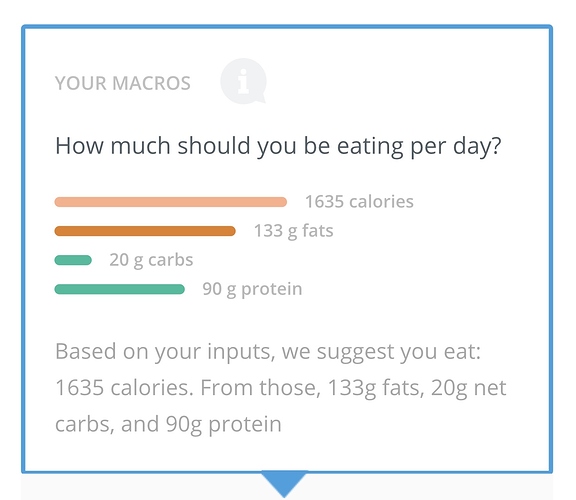The width and height of the screenshot is (576, 500).
Task: Click the 90 g protein label
Action: click(252, 289)
